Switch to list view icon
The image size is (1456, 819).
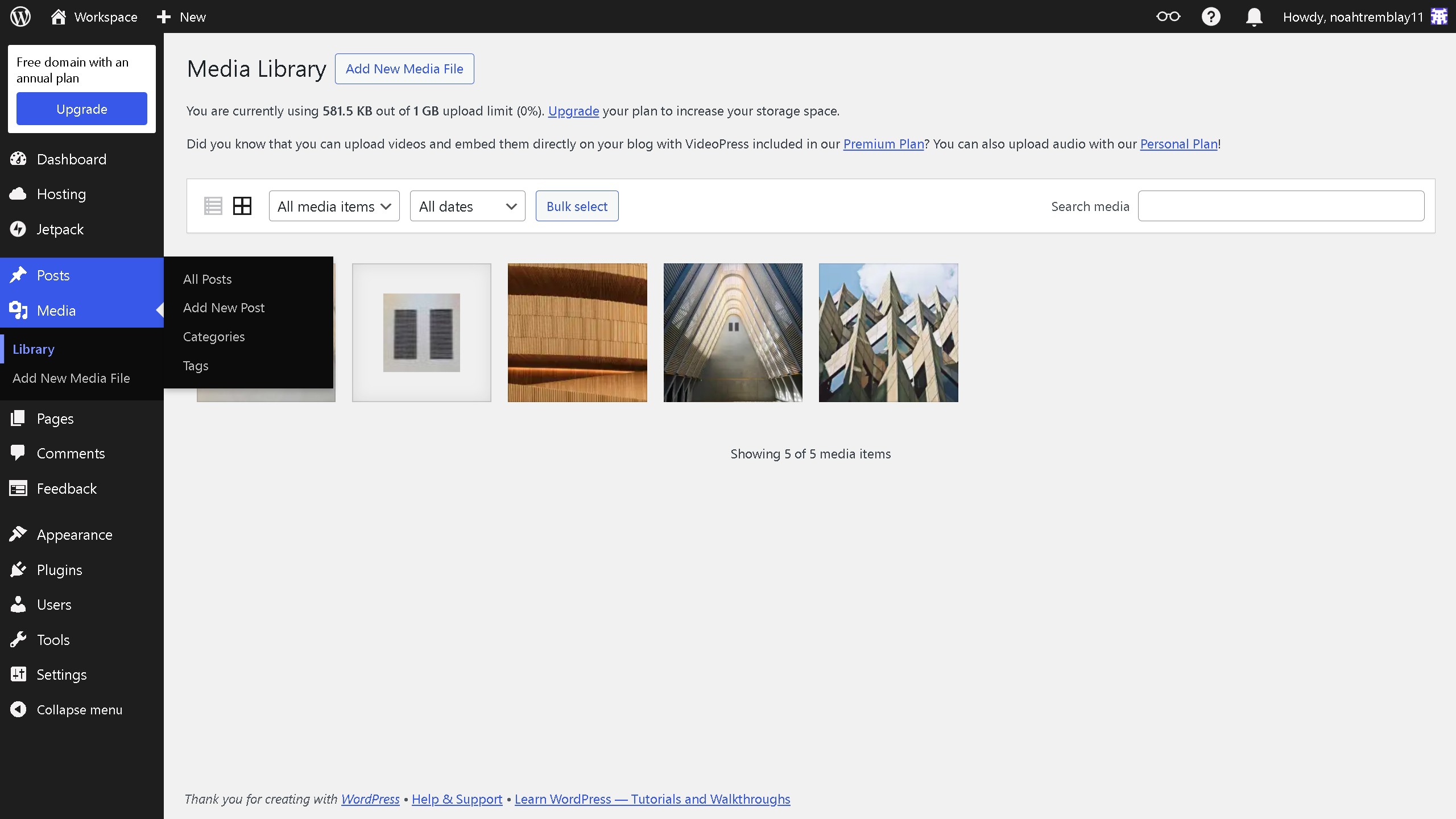point(213,206)
